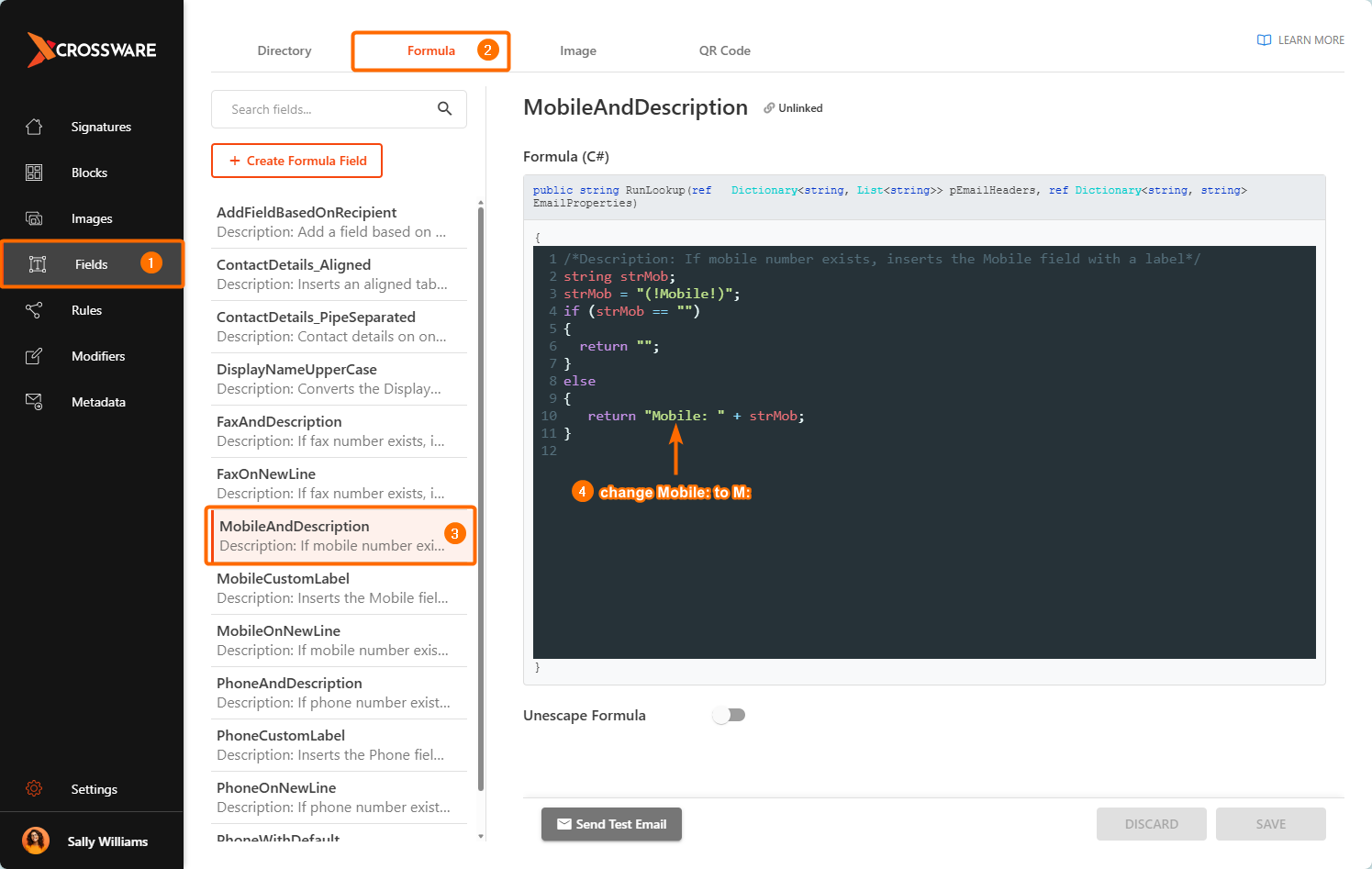The height and width of the screenshot is (869, 1372).
Task: Click the Signatures home icon in sidebar
Action: pyautogui.click(x=34, y=127)
